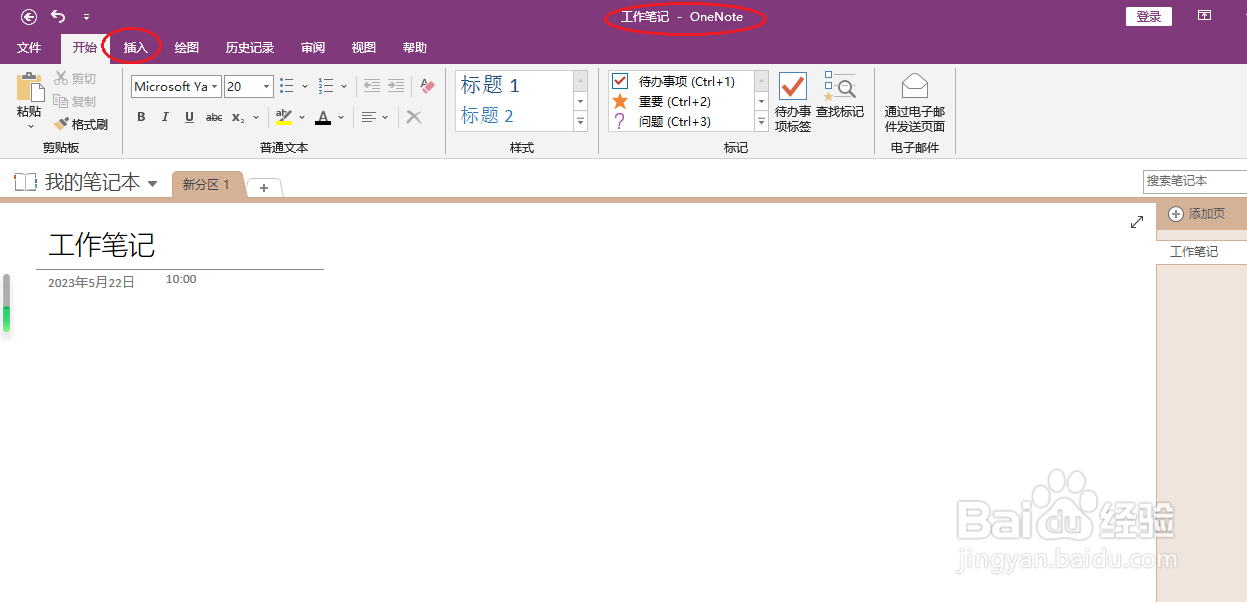
Task: Click the 搜索笔记本 search field
Action: [1195, 181]
